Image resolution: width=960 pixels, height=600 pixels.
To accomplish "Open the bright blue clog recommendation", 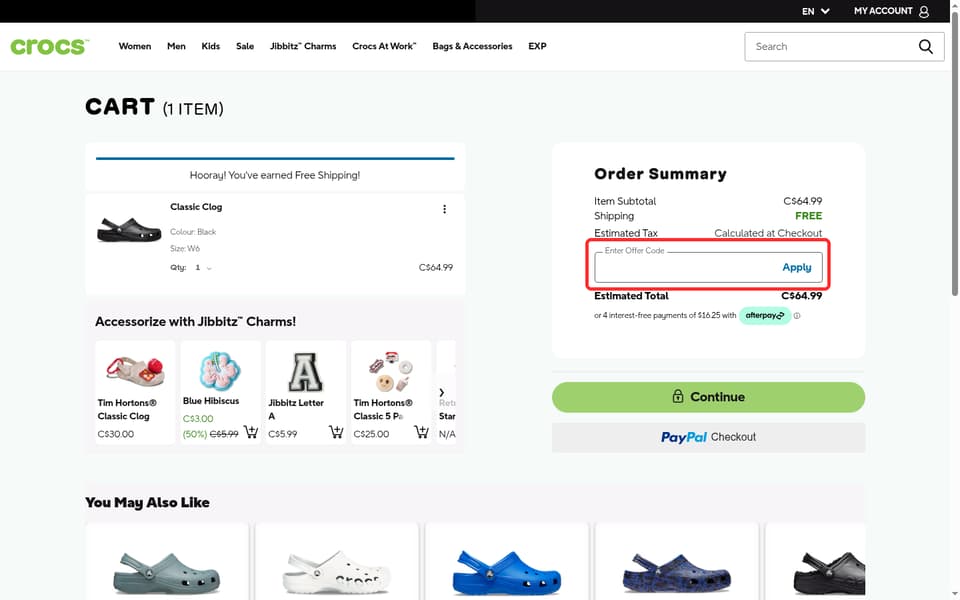I will point(506,571).
